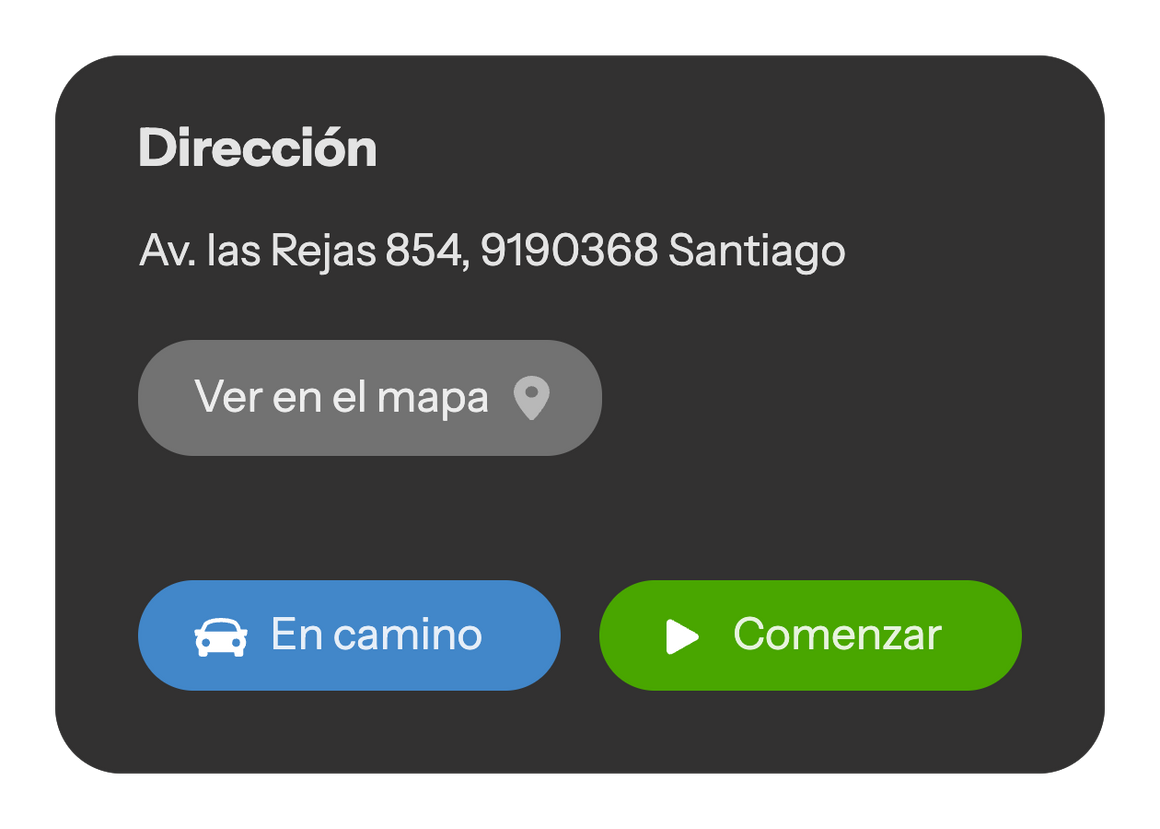Click the word Santiago in address
This screenshot has width=1160, height=829.
click(x=756, y=251)
